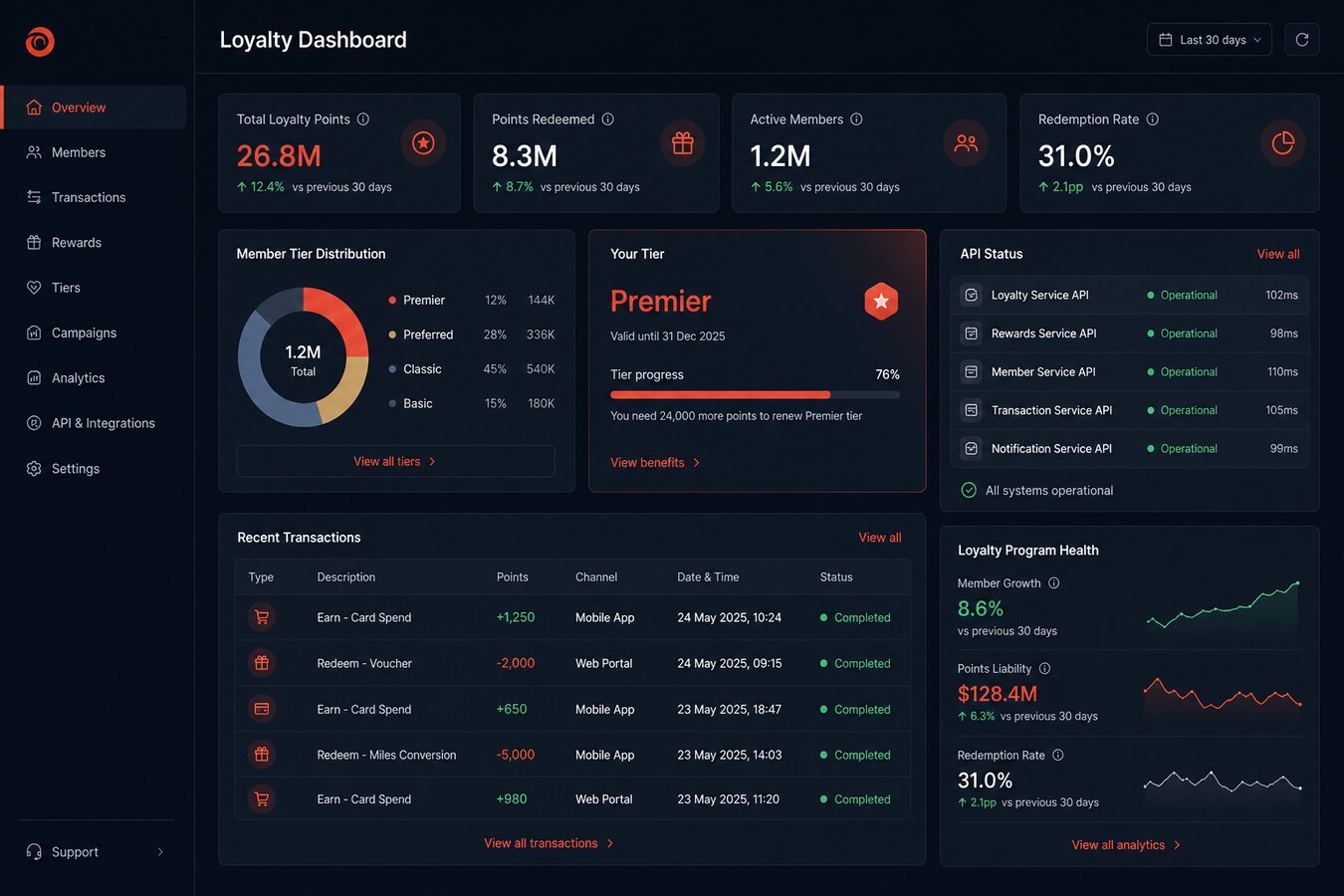Click the Premier tier hexagon star badge
Viewport: 1344px width, 896px height.
click(x=881, y=301)
